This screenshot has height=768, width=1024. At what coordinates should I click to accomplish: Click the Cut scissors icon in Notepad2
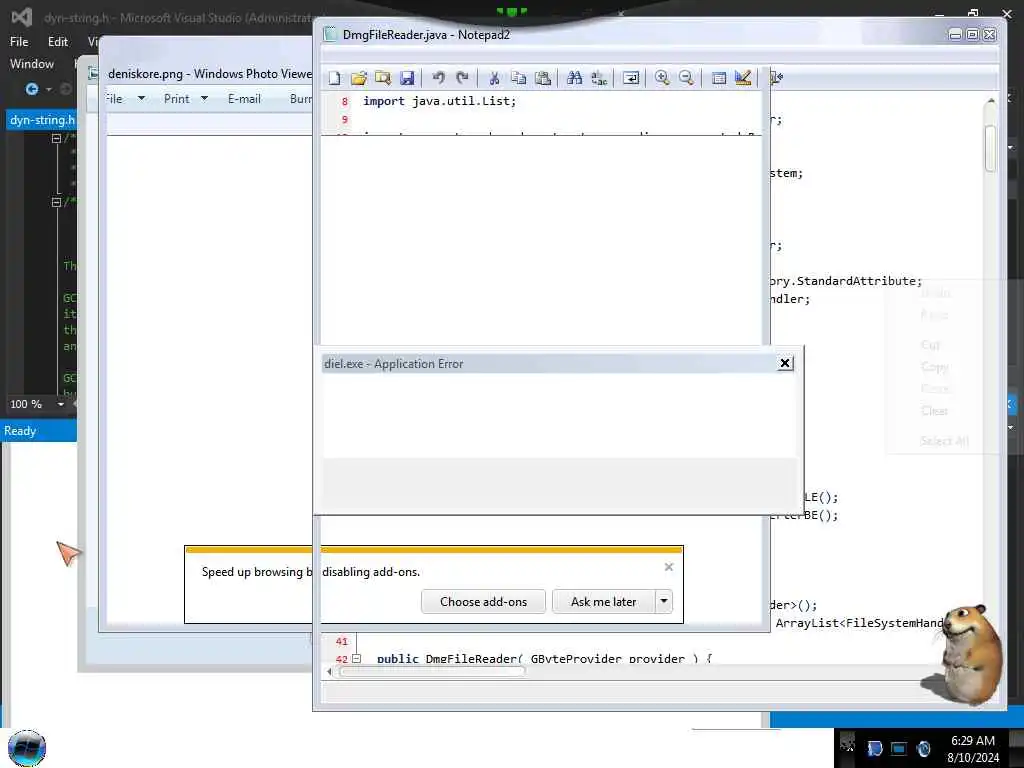tap(494, 78)
